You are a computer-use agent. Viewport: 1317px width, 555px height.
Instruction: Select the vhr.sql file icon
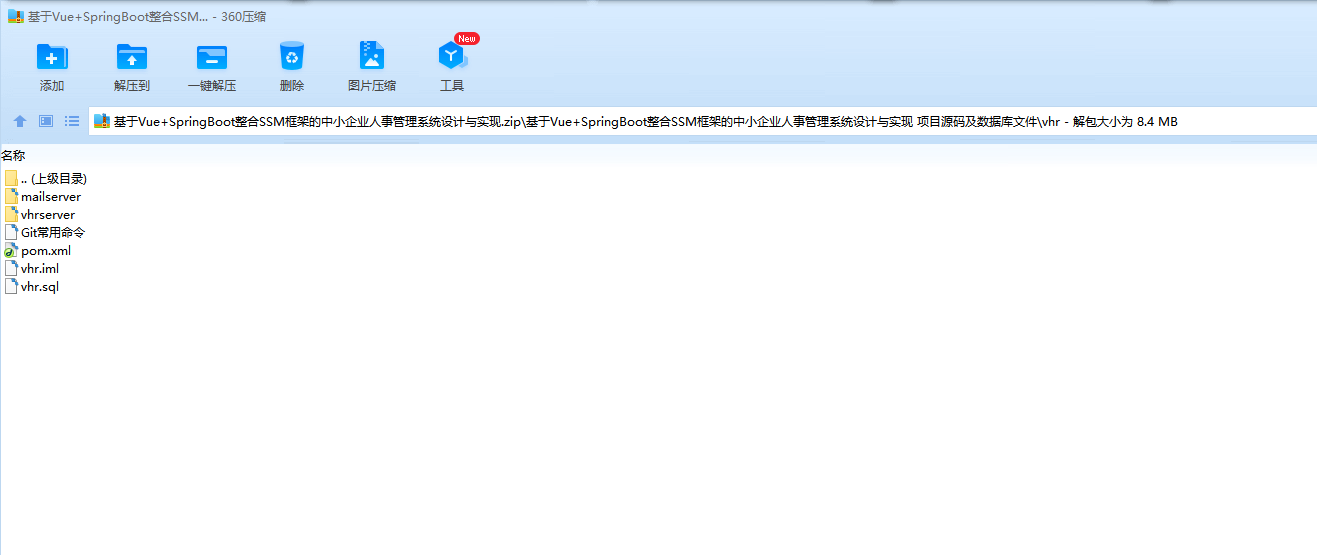coord(11,286)
